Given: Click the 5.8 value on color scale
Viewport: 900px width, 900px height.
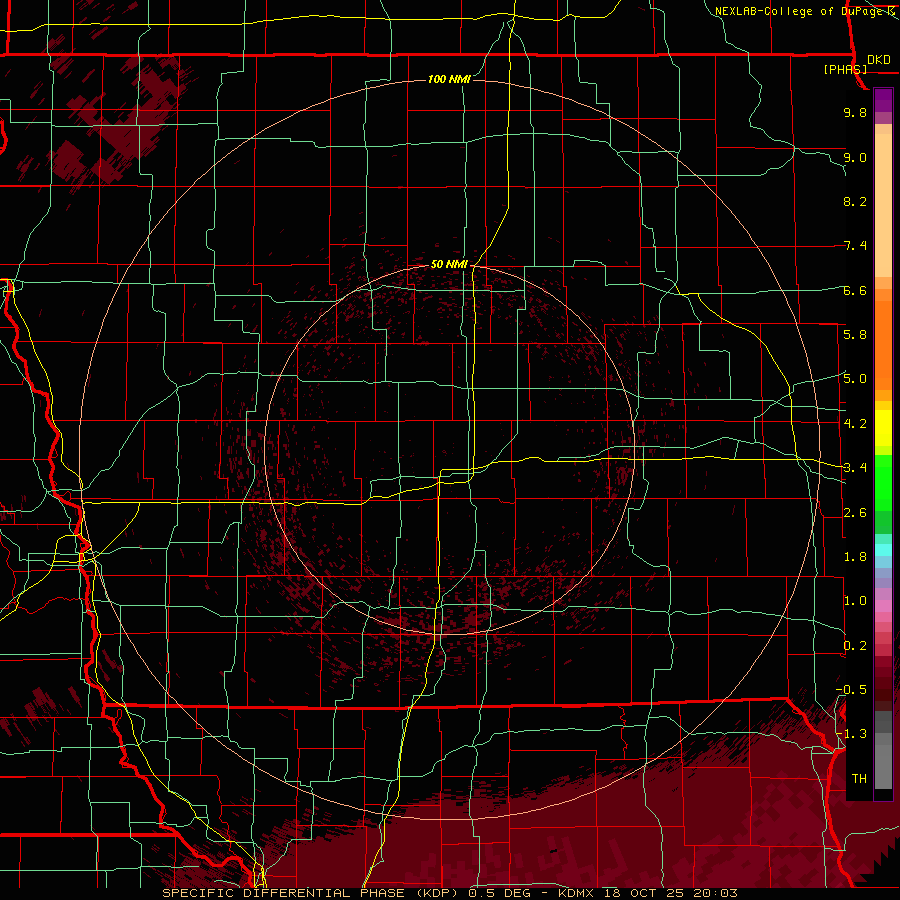Looking at the screenshot, I should pyautogui.click(x=855, y=335).
